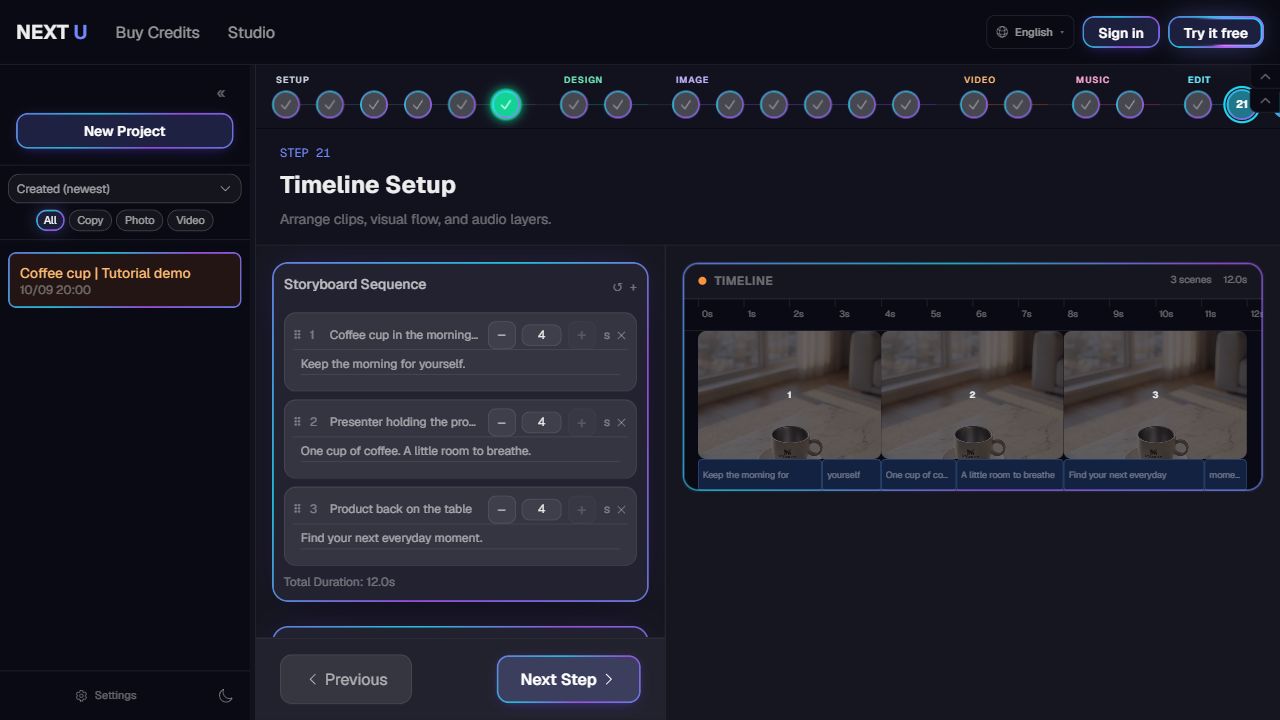Image resolution: width=1280 pixels, height=720 pixels.
Task: Click the upper chevron arrow beside the stepper
Action: click(1265, 77)
